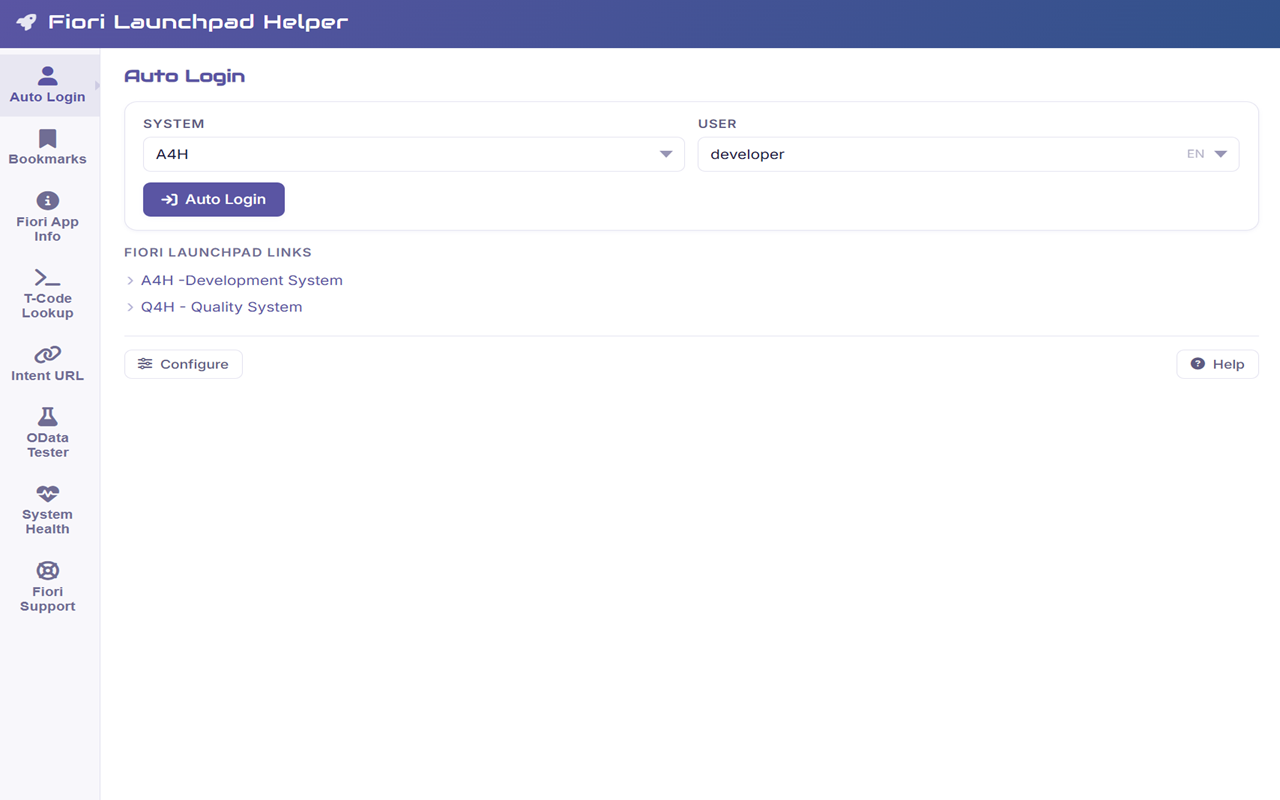The width and height of the screenshot is (1280, 800).
Task: Click the EN language indicator in user field
Action: point(1195,154)
